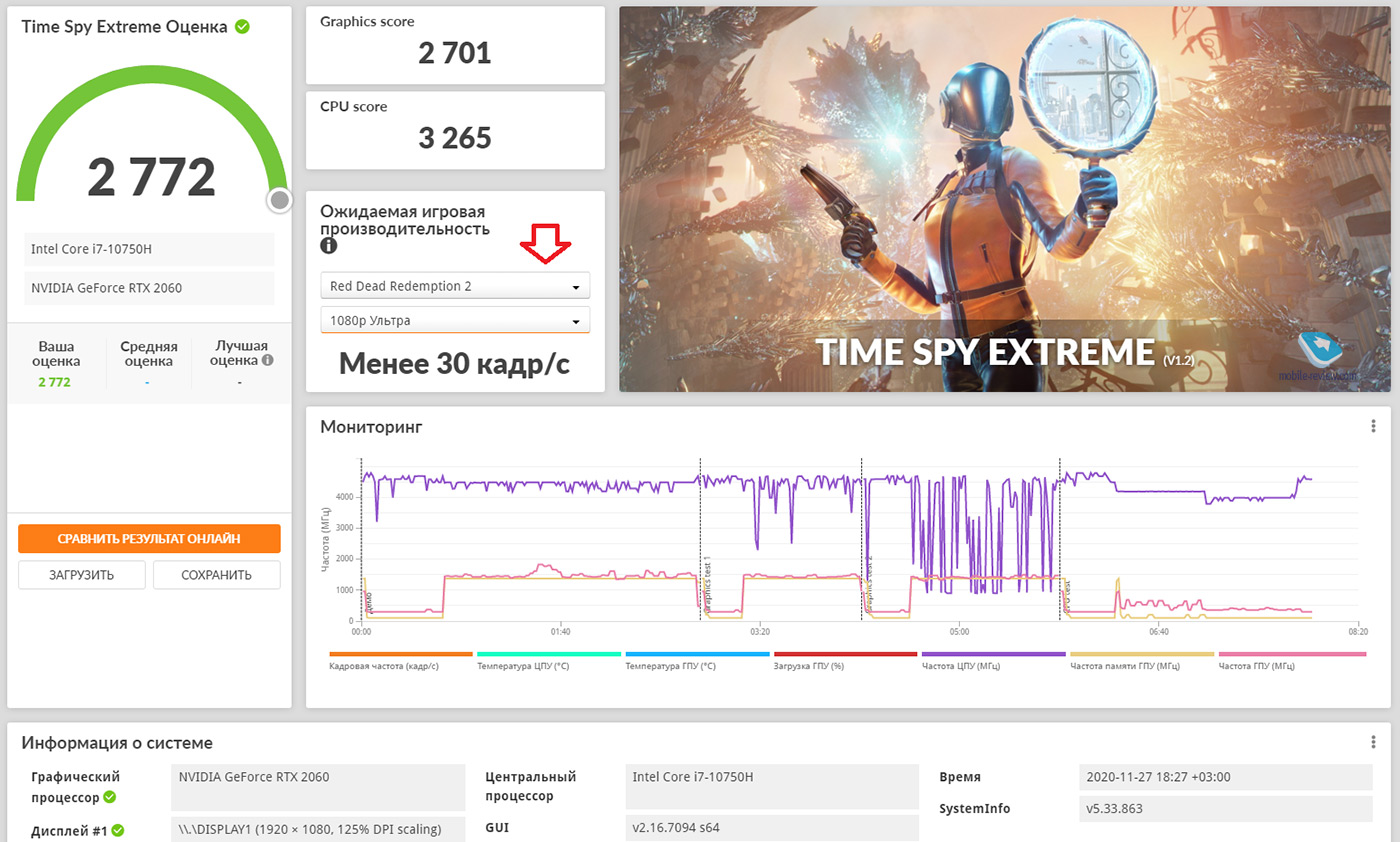
Task: Toggle Температура ГПУ (°C) legend series
Action: point(696,660)
